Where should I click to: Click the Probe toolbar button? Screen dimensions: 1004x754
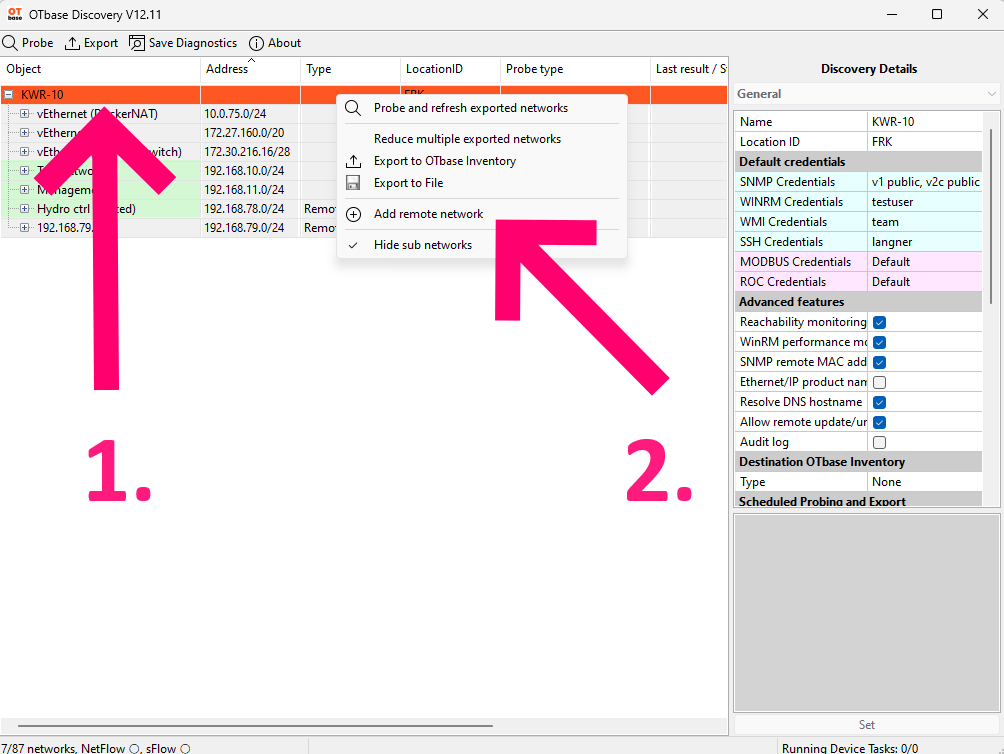tap(28, 43)
